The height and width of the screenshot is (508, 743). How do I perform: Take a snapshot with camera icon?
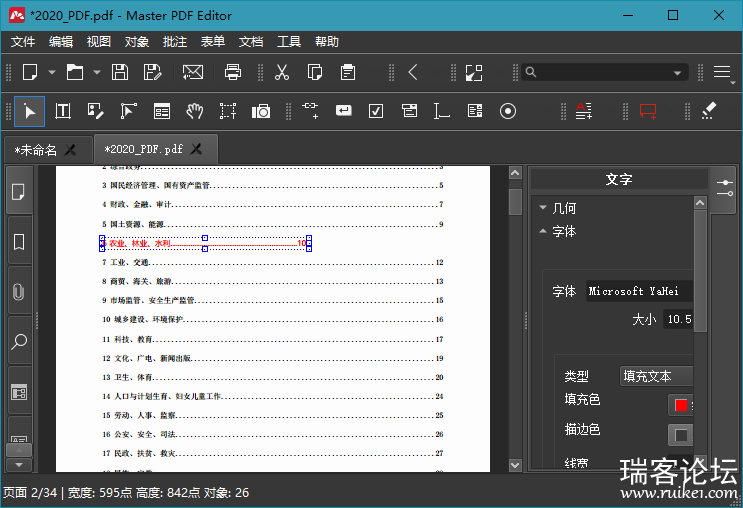[261, 111]
